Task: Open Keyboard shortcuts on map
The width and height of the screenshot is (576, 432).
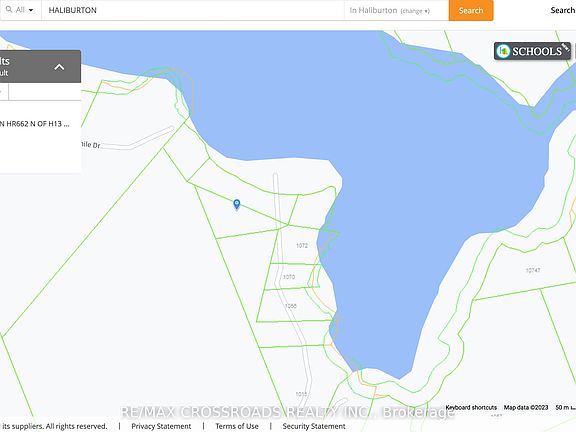Action: click(471, 407)
